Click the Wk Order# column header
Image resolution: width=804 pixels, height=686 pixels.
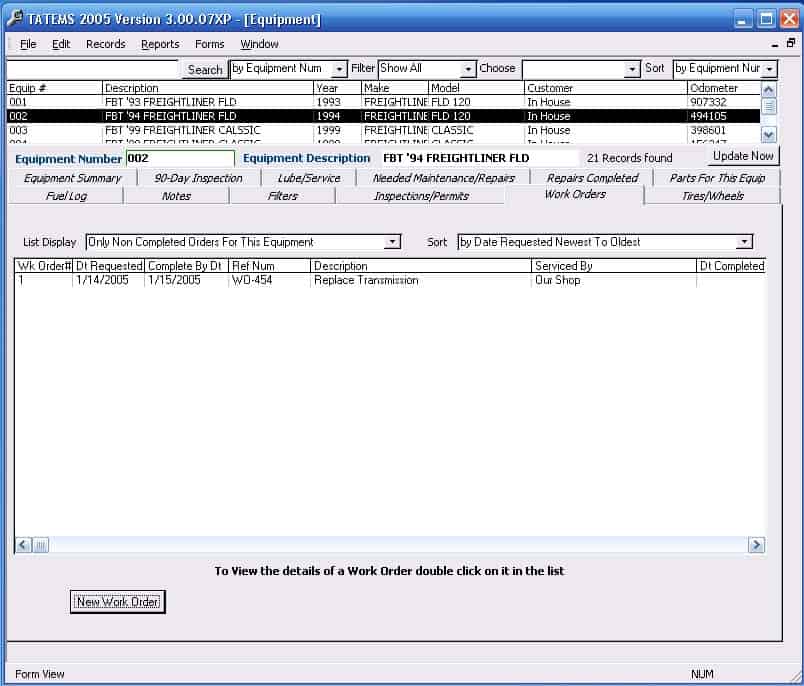coord(44,266)
